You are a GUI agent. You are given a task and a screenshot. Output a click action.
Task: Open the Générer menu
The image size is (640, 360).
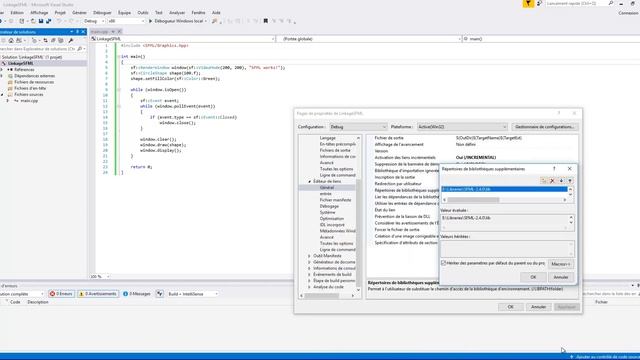(79, 13)
